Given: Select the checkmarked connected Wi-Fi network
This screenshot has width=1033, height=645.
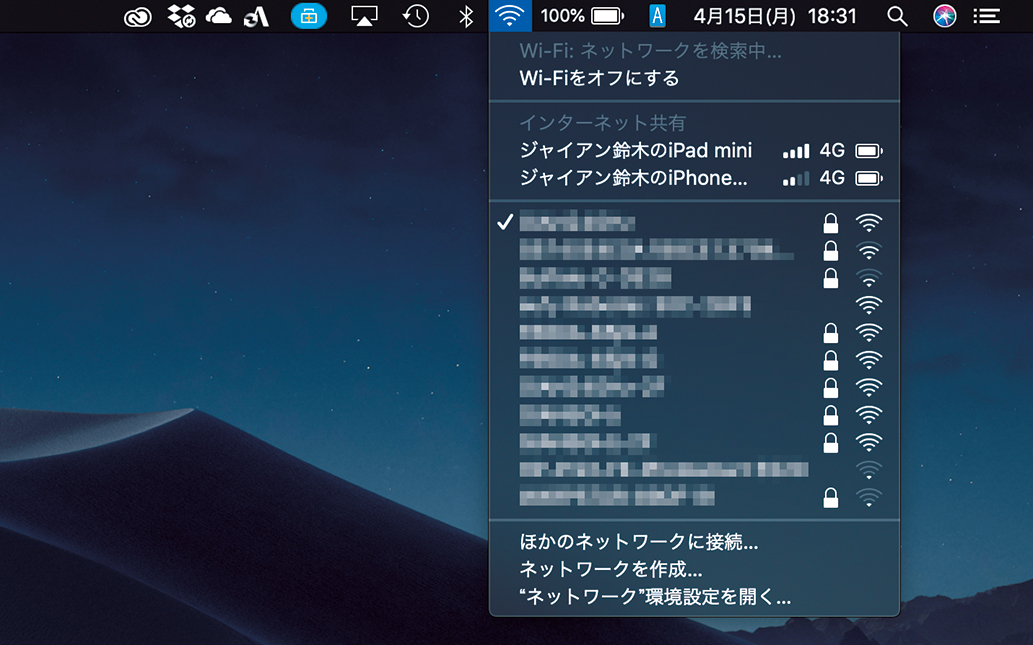Looking at the screenshot, I should [x=578, y=222].
